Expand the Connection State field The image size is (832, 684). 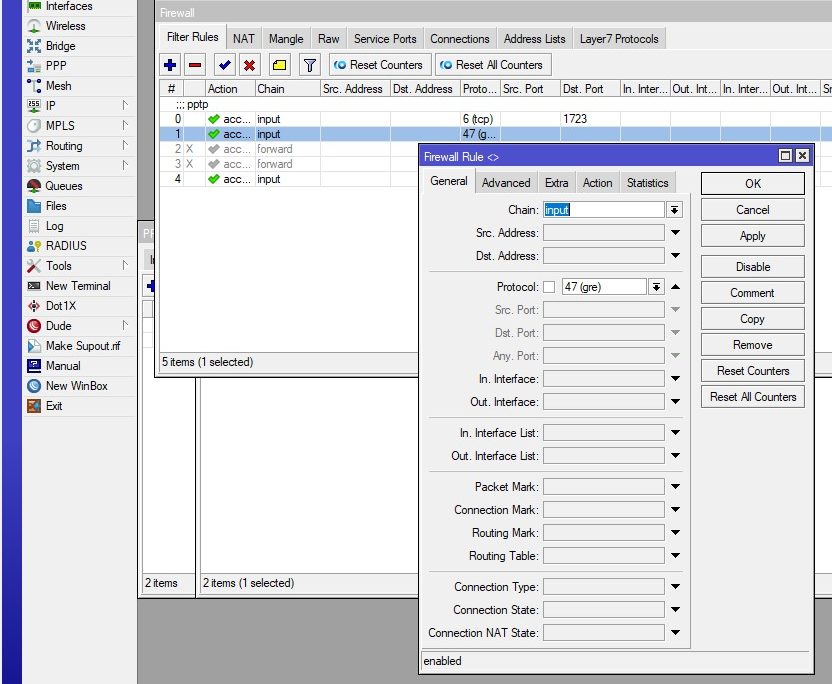tap(675, 610)
